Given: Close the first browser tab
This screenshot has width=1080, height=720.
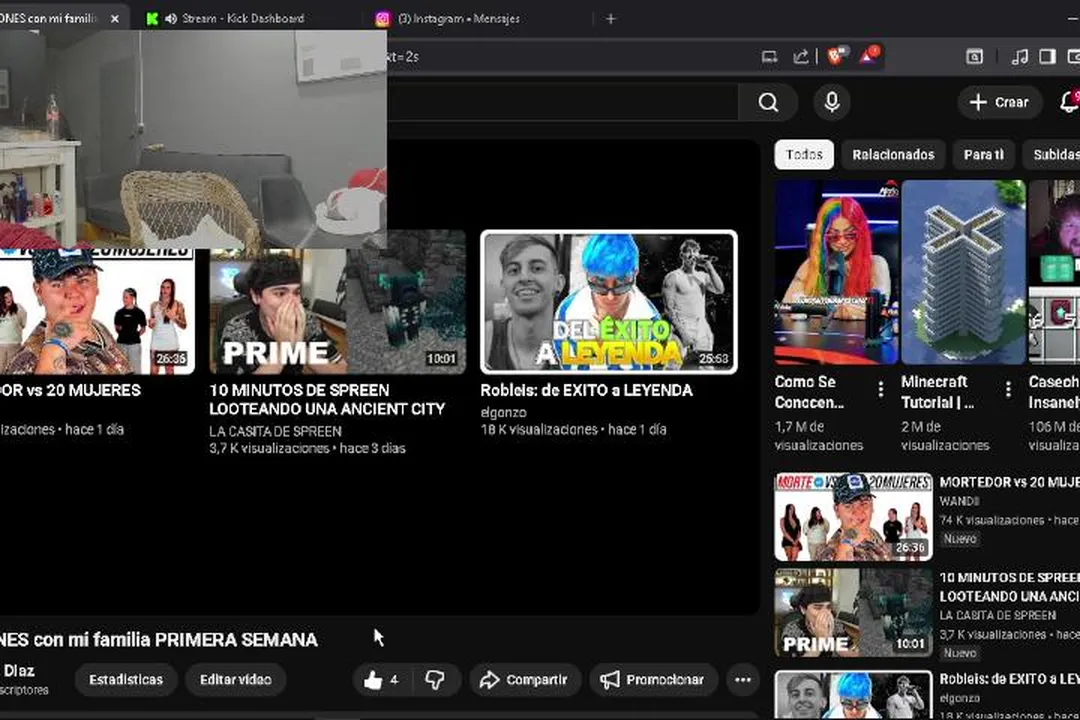Looking at the screenshot, I should tap(114, 19).
